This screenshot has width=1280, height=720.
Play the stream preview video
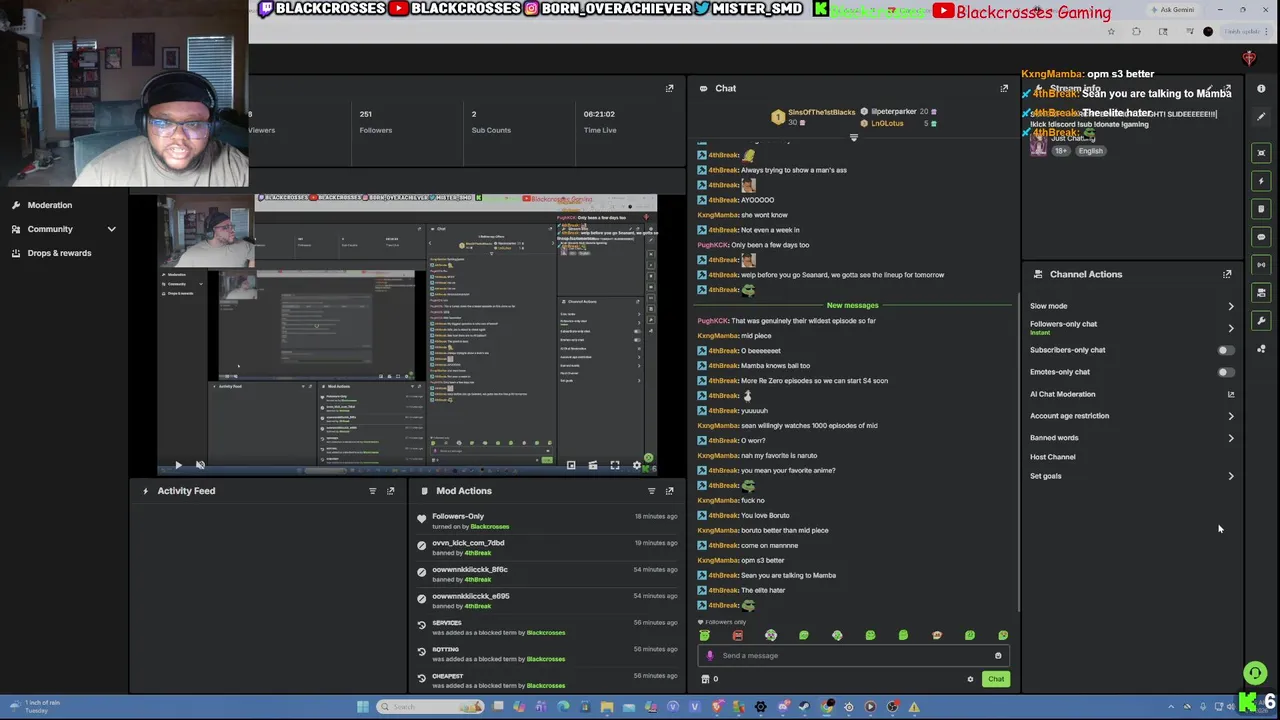(178, 465)
